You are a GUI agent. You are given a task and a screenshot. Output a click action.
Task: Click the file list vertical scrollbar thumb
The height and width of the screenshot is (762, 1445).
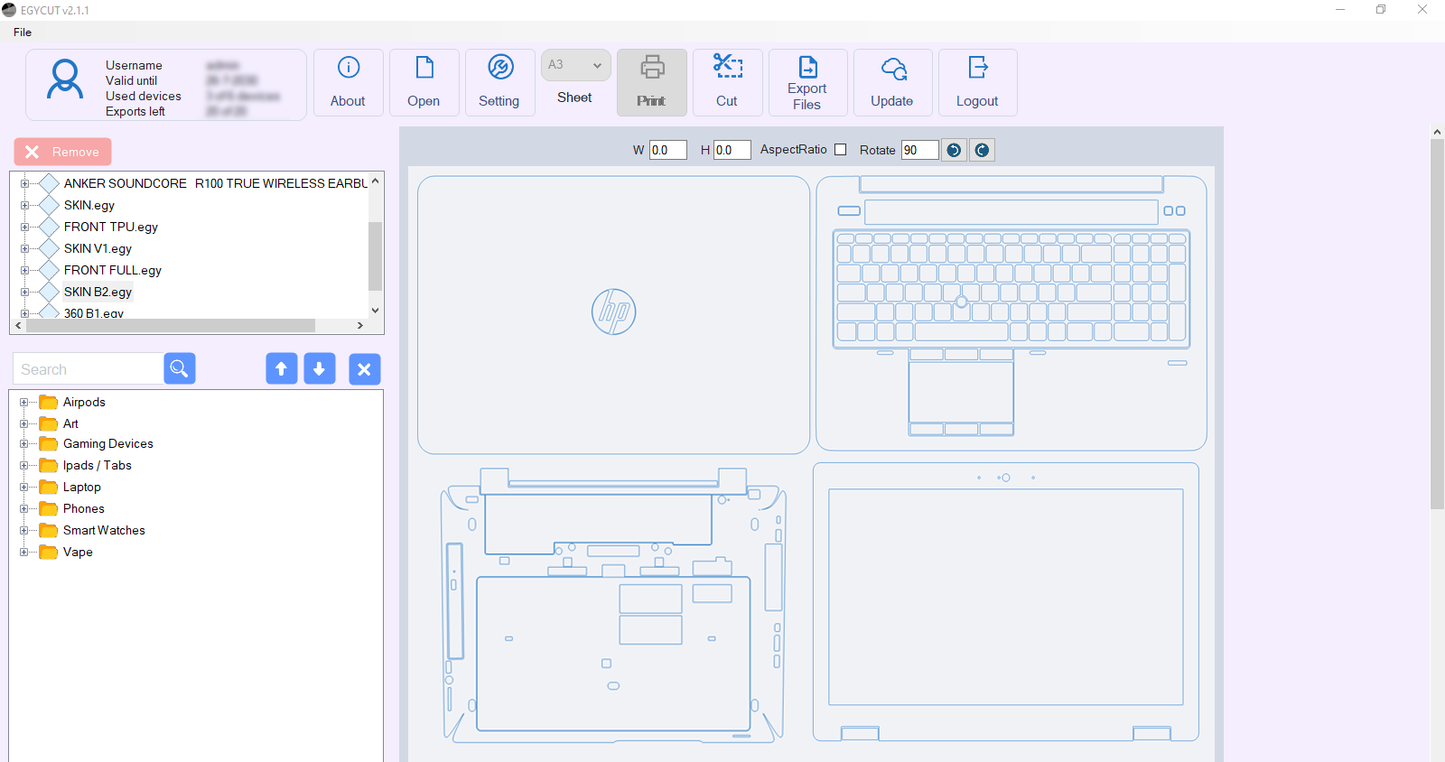pos(376,256)
